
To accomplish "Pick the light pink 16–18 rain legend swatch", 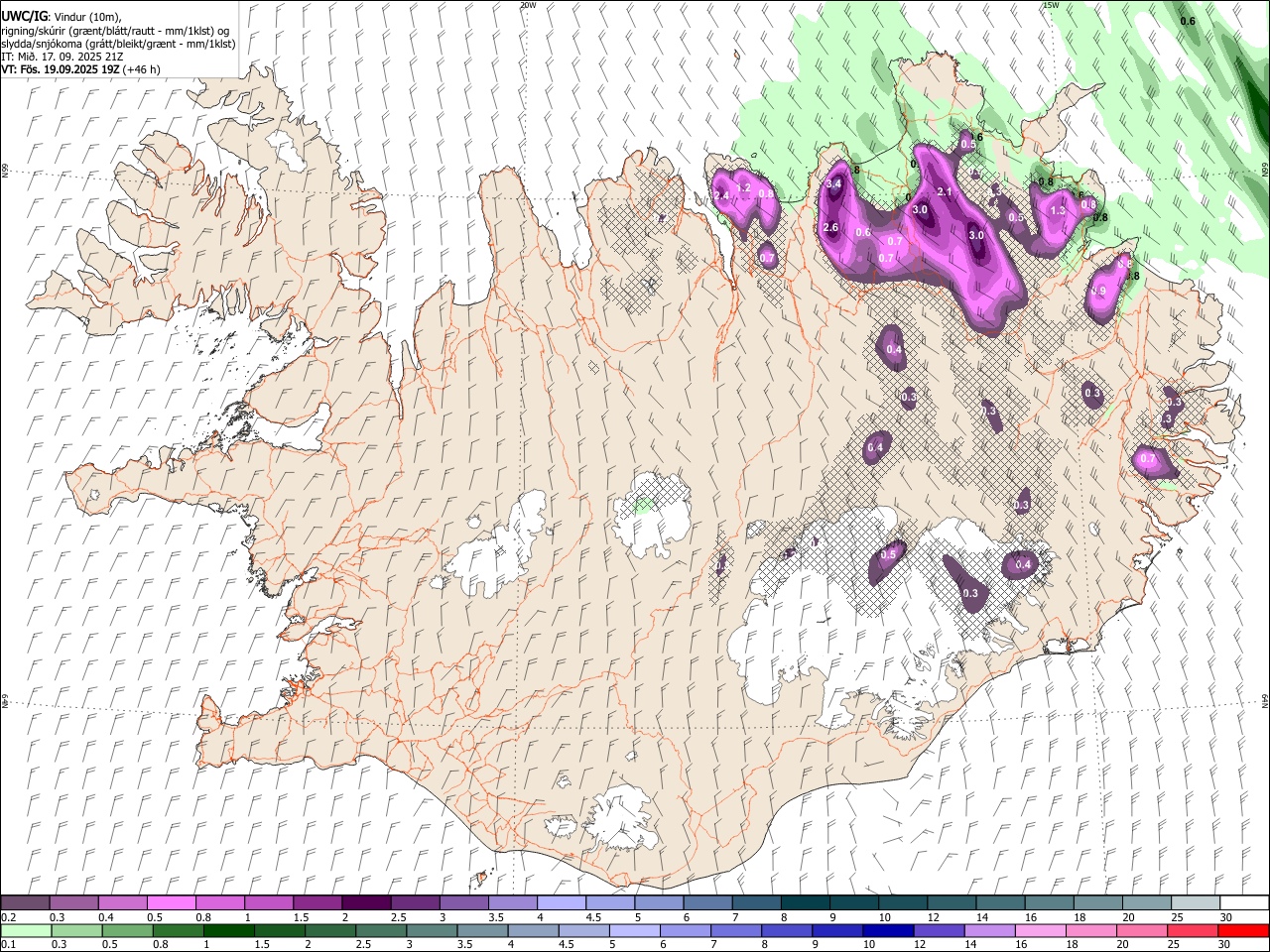I will pos(1040,931).
